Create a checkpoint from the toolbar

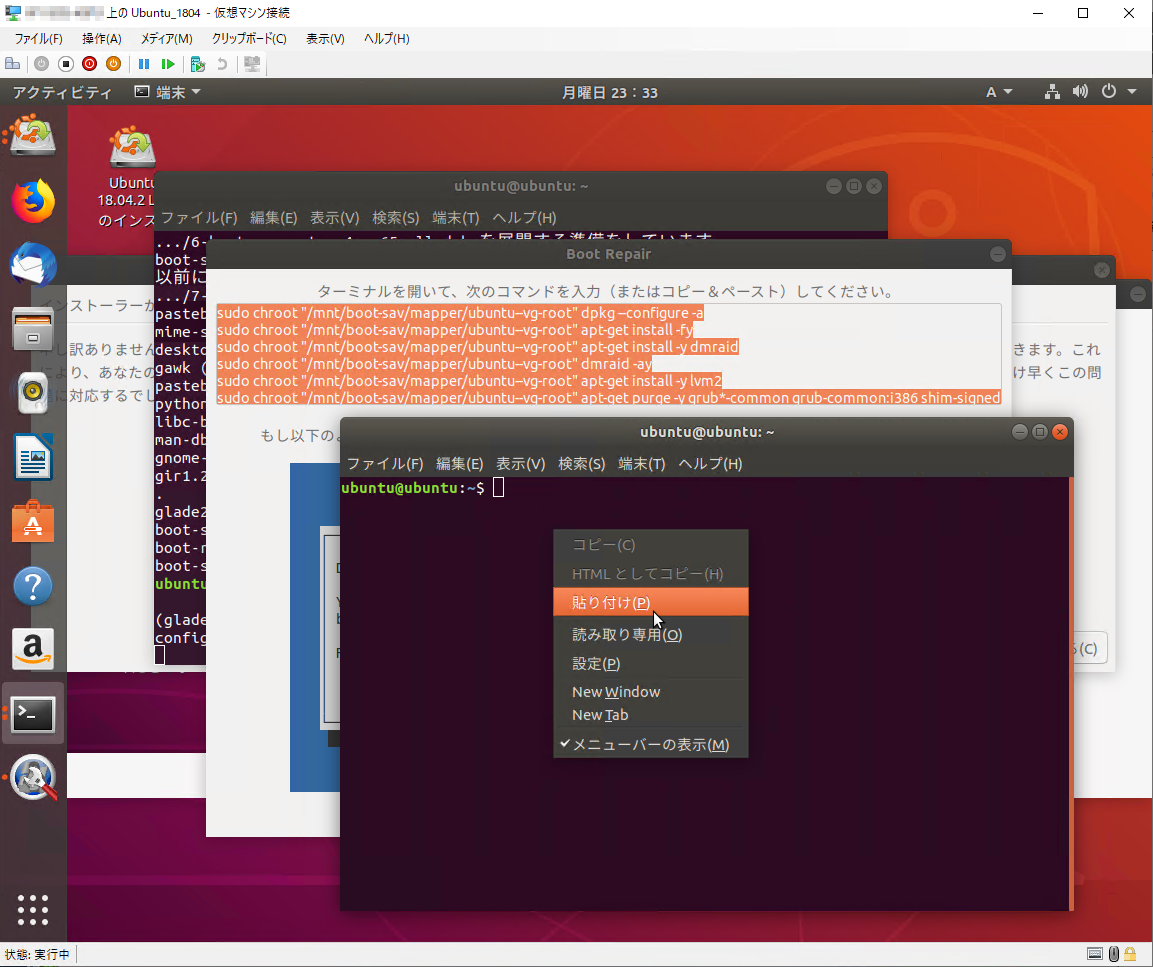tap(197, 64)
